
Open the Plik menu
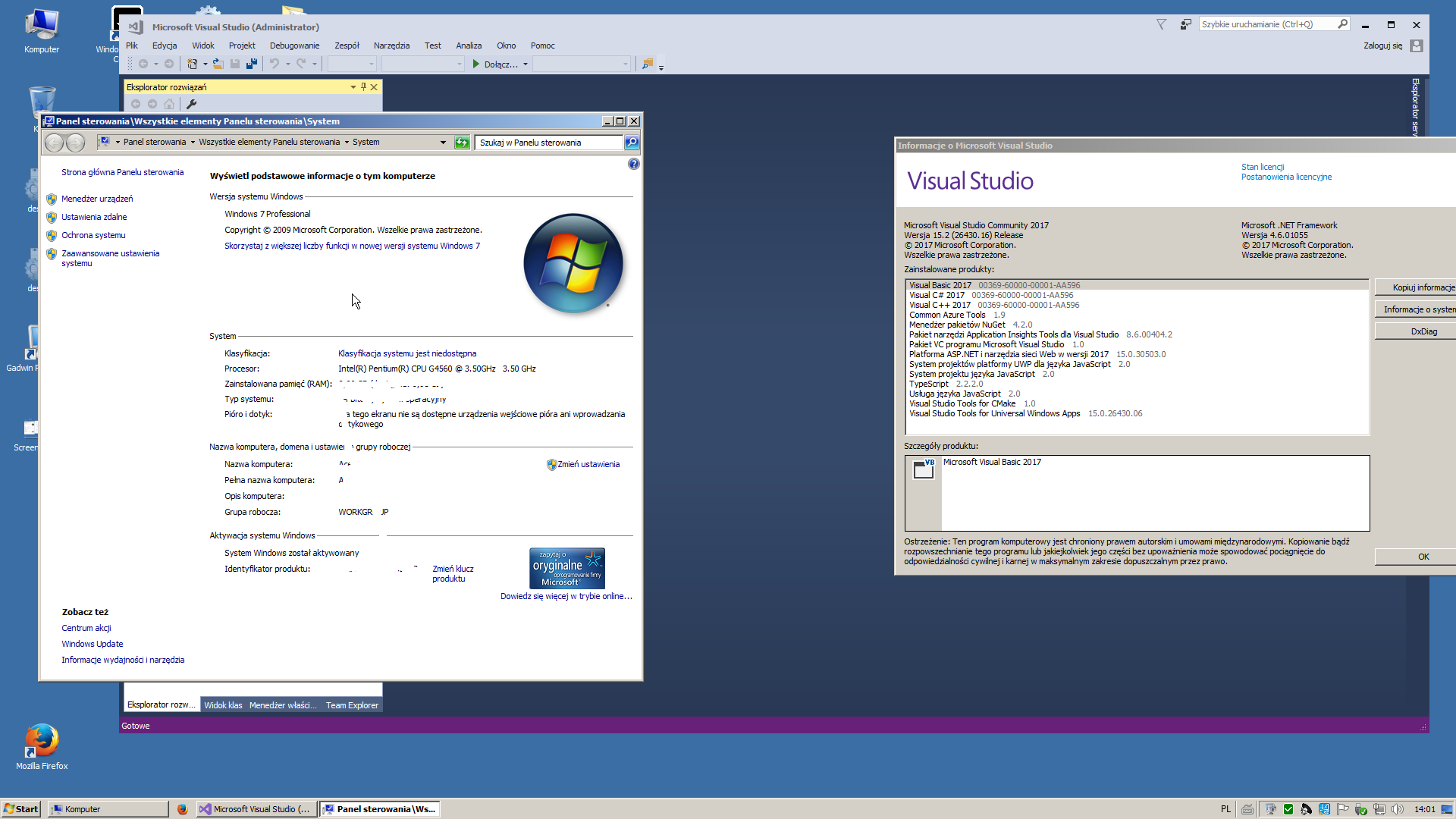(132, 45)
